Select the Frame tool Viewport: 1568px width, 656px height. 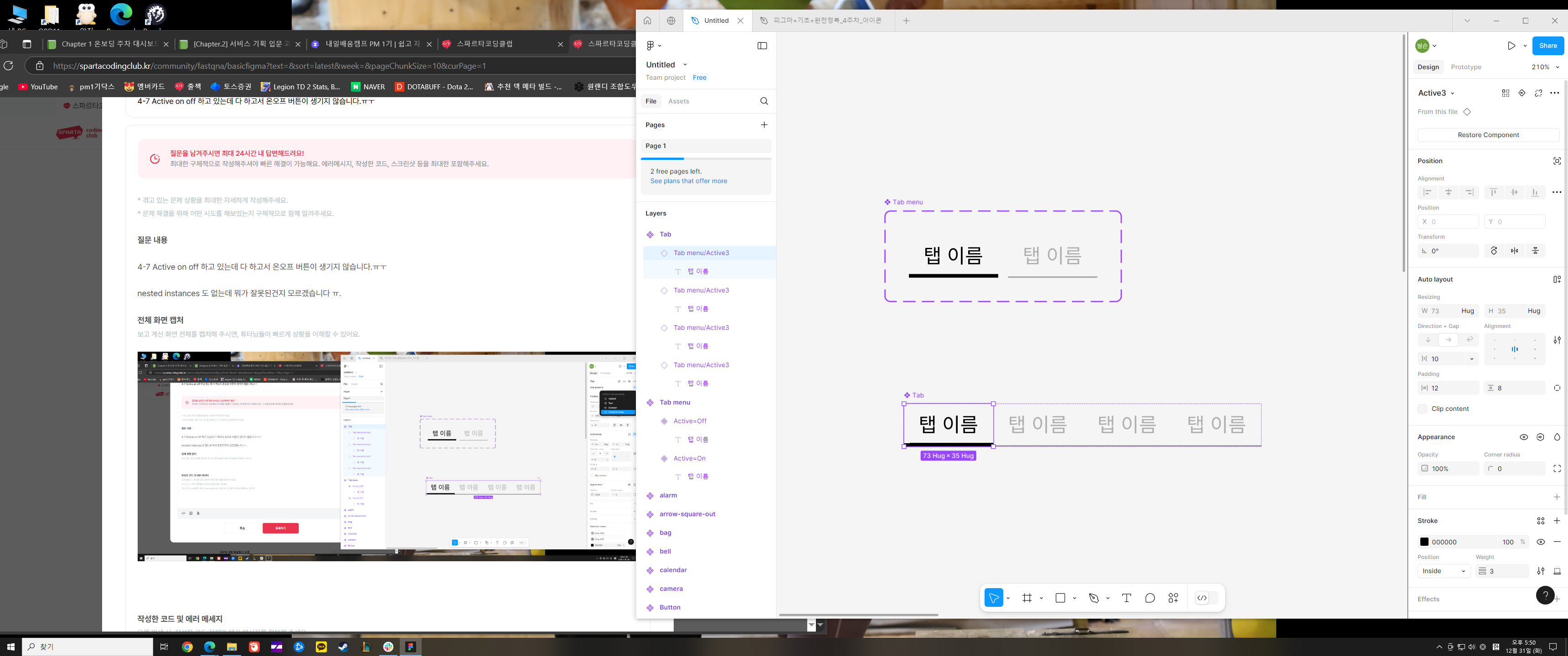click(x=1027, y=598)
